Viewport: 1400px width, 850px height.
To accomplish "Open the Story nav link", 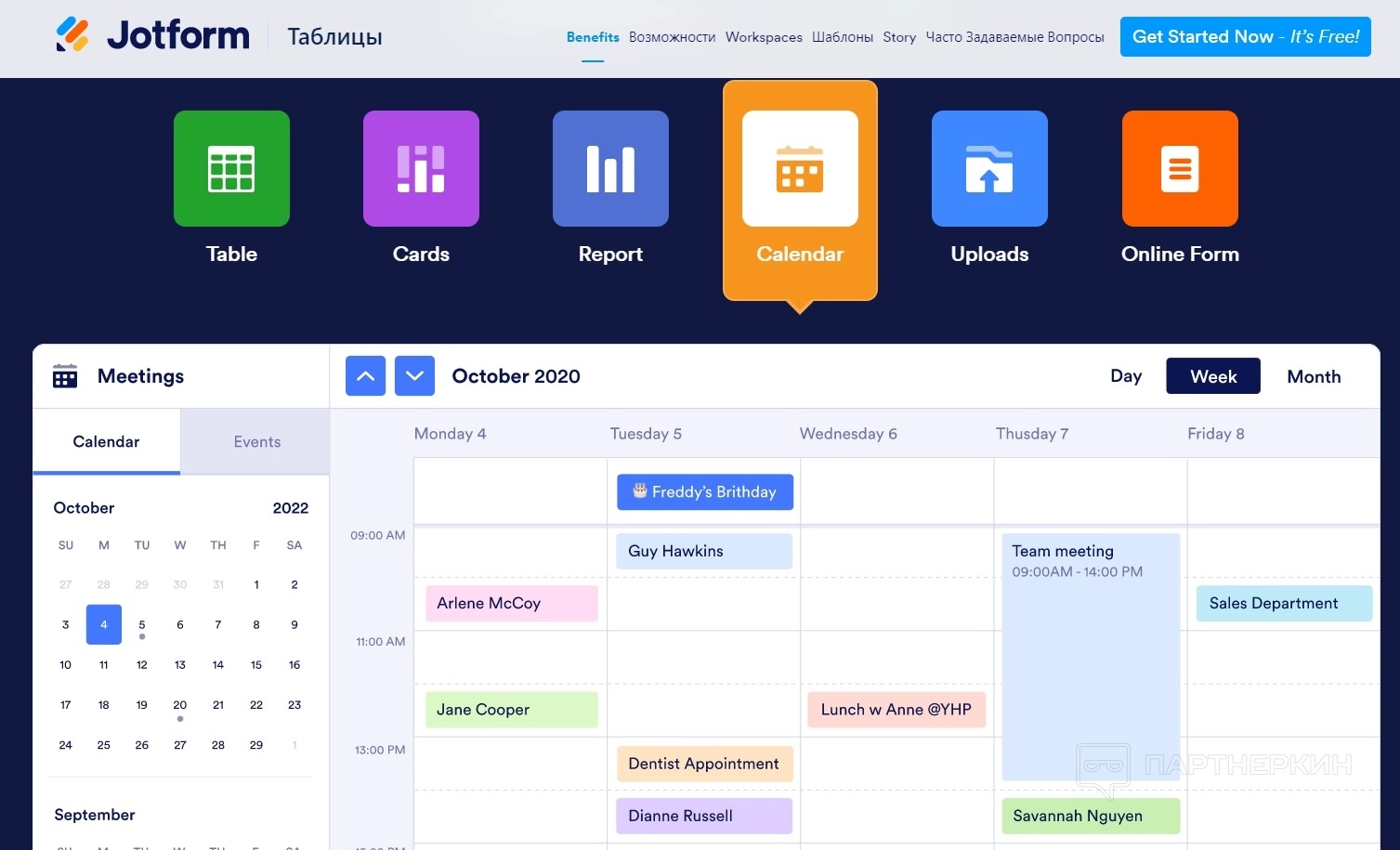I will click(x=899, y=37).
